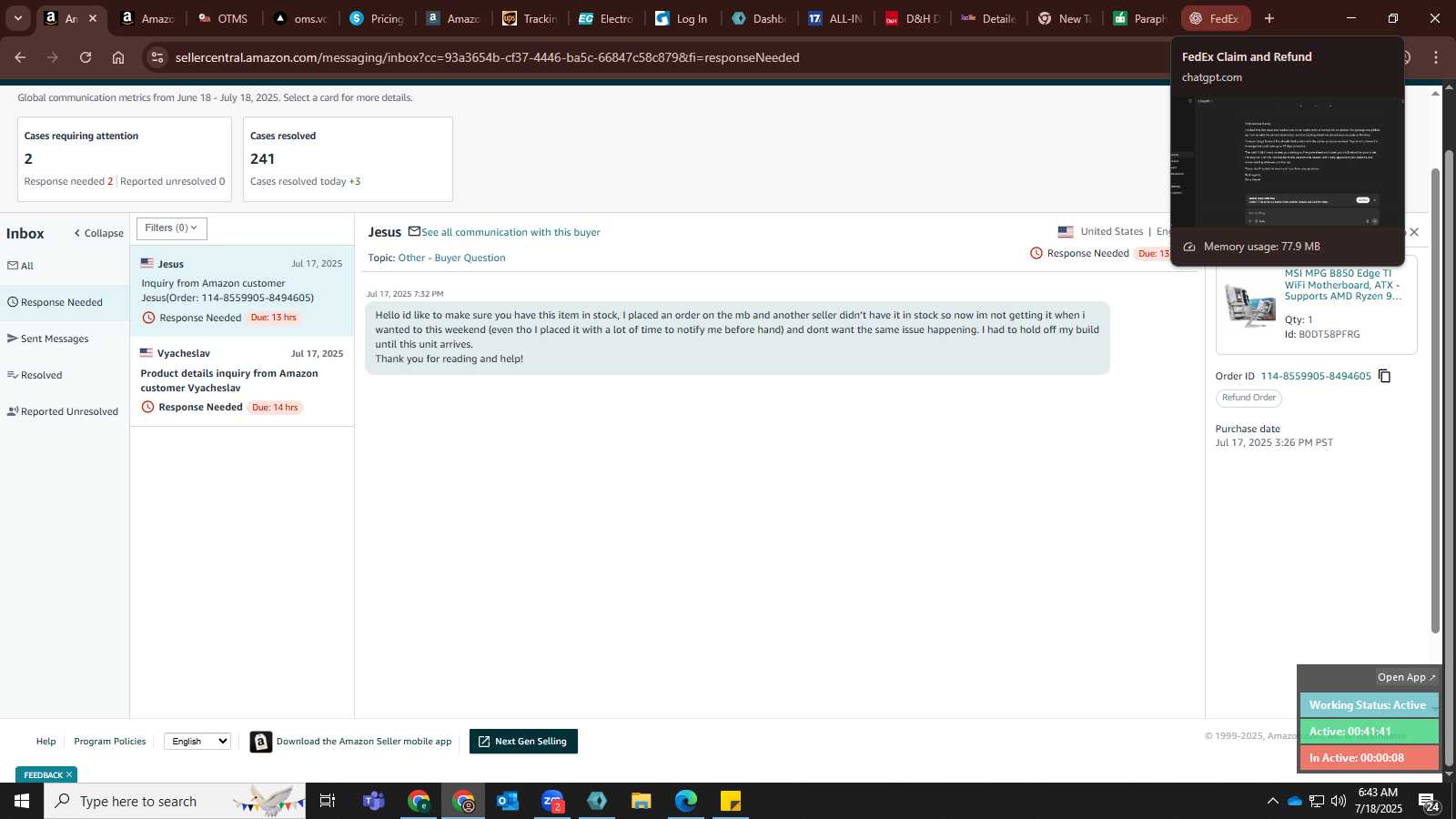Open Reported Unresolved folder
This screenshot has width=1456, height=819.
pyautogui.click(x=64, y=411)
